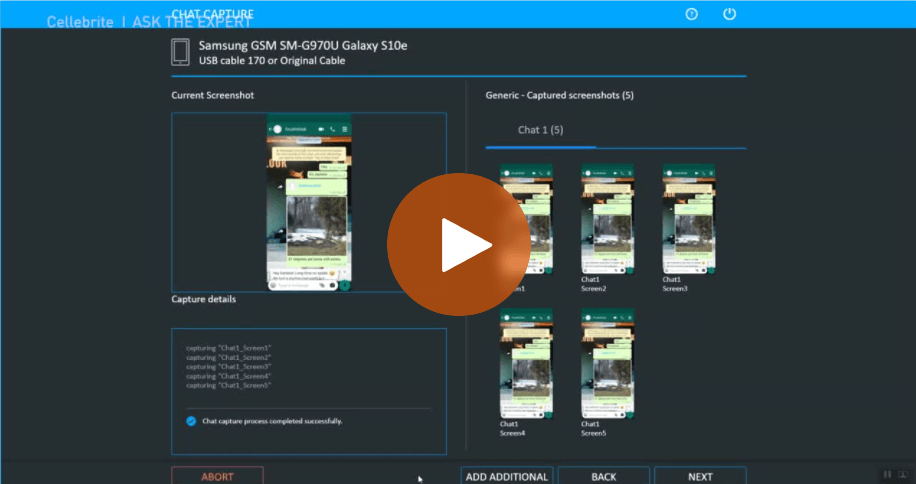Click the Cellebrite ASK THE EXPERT logo text

click(x=149, y=22)
